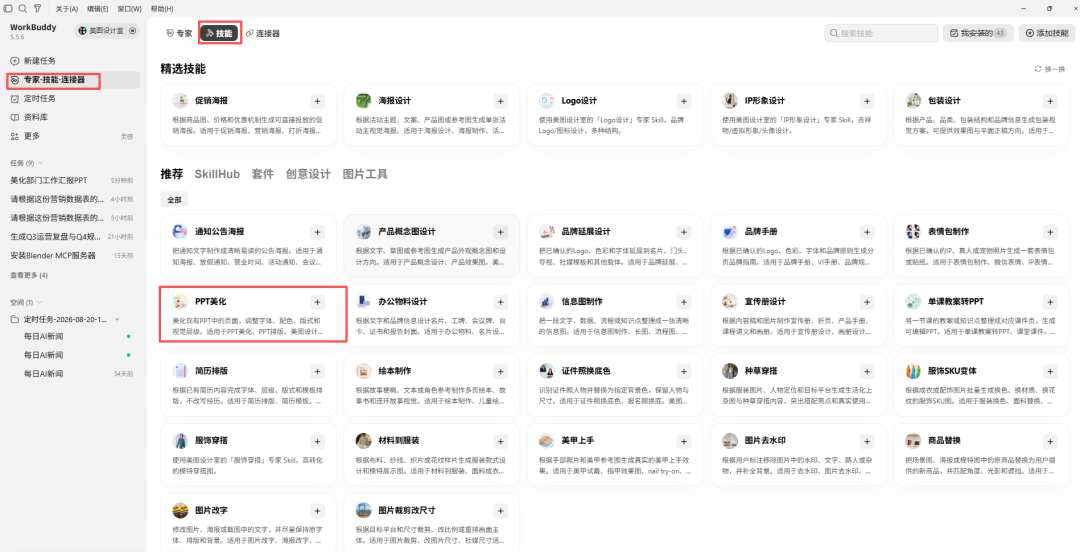This screenshot has height=552, width=1080.
Task: Click the plus icon on 图片去水印 card
Action: point(867,441)
